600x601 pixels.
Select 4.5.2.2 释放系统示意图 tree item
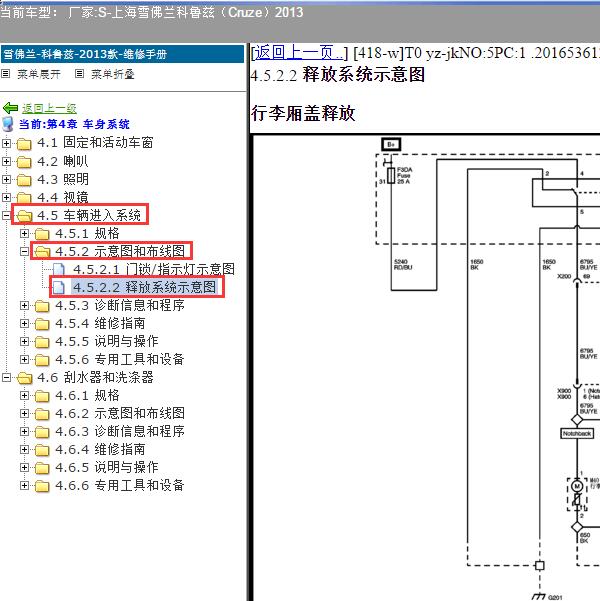145,287
